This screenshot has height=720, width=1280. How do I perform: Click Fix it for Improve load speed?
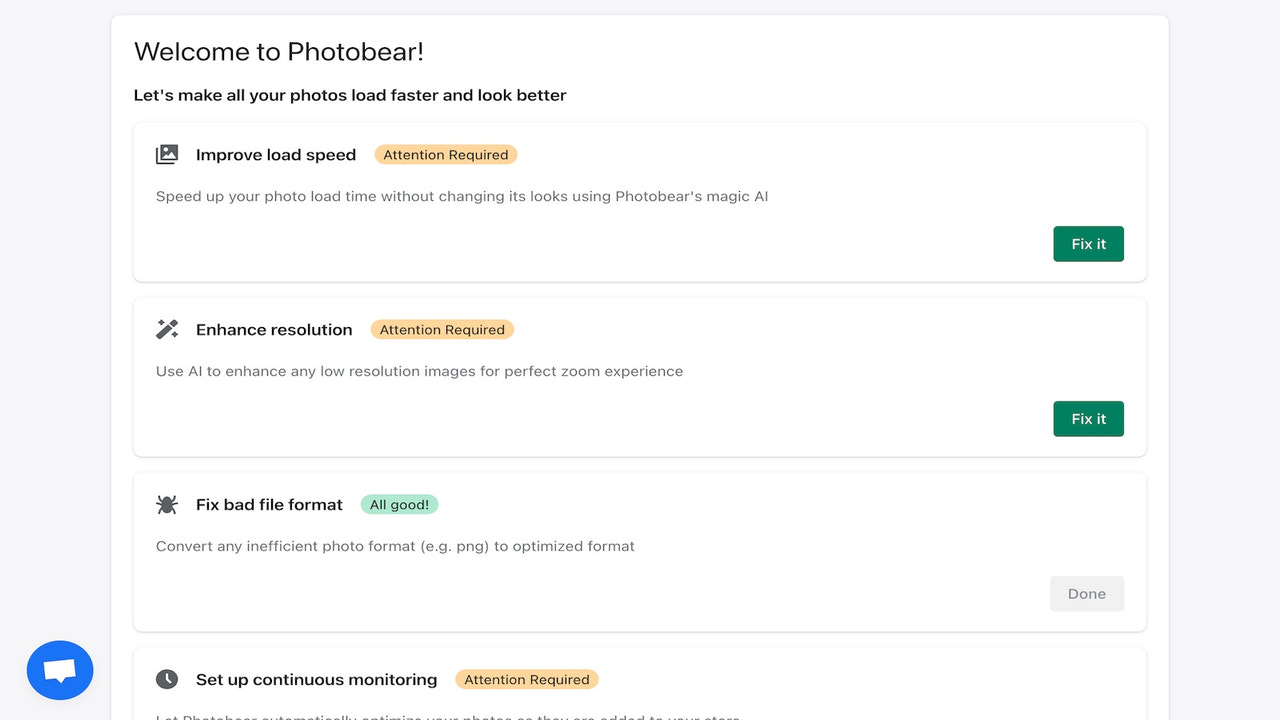tap(1088, 243)
